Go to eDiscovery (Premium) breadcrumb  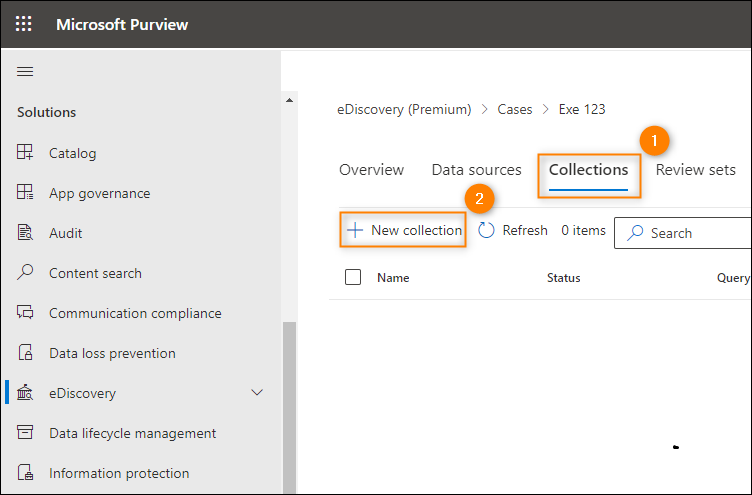click(404, 109)
